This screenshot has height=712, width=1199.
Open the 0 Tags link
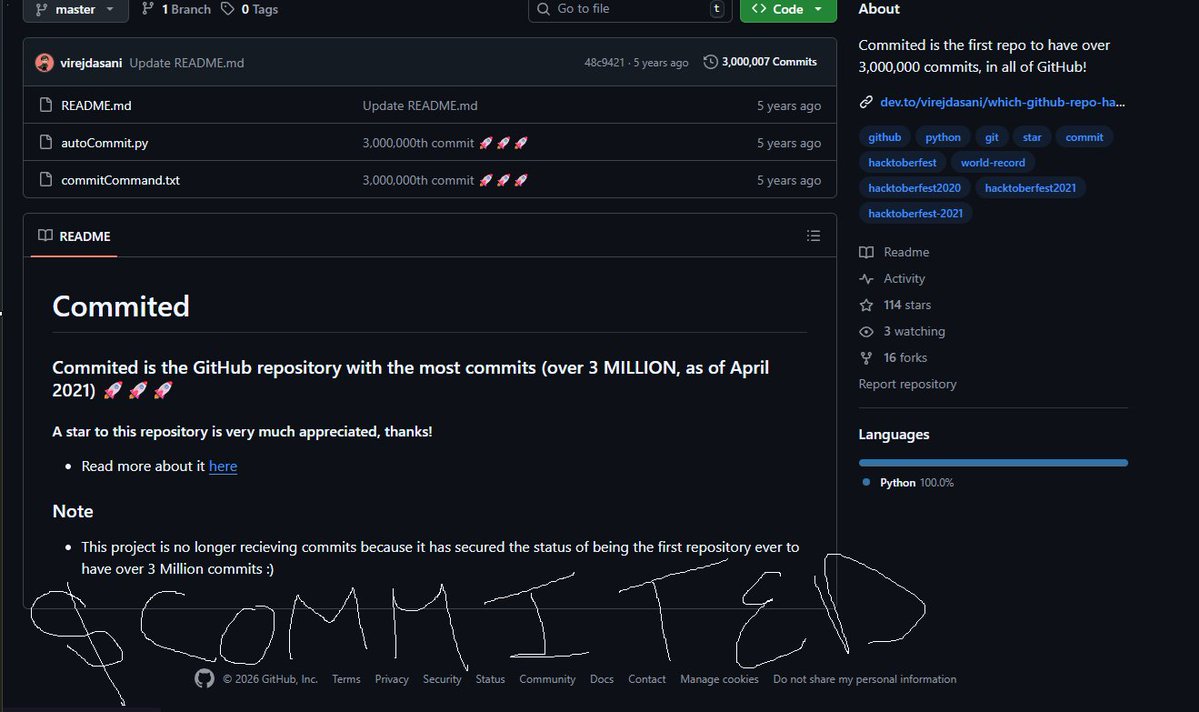250,9
